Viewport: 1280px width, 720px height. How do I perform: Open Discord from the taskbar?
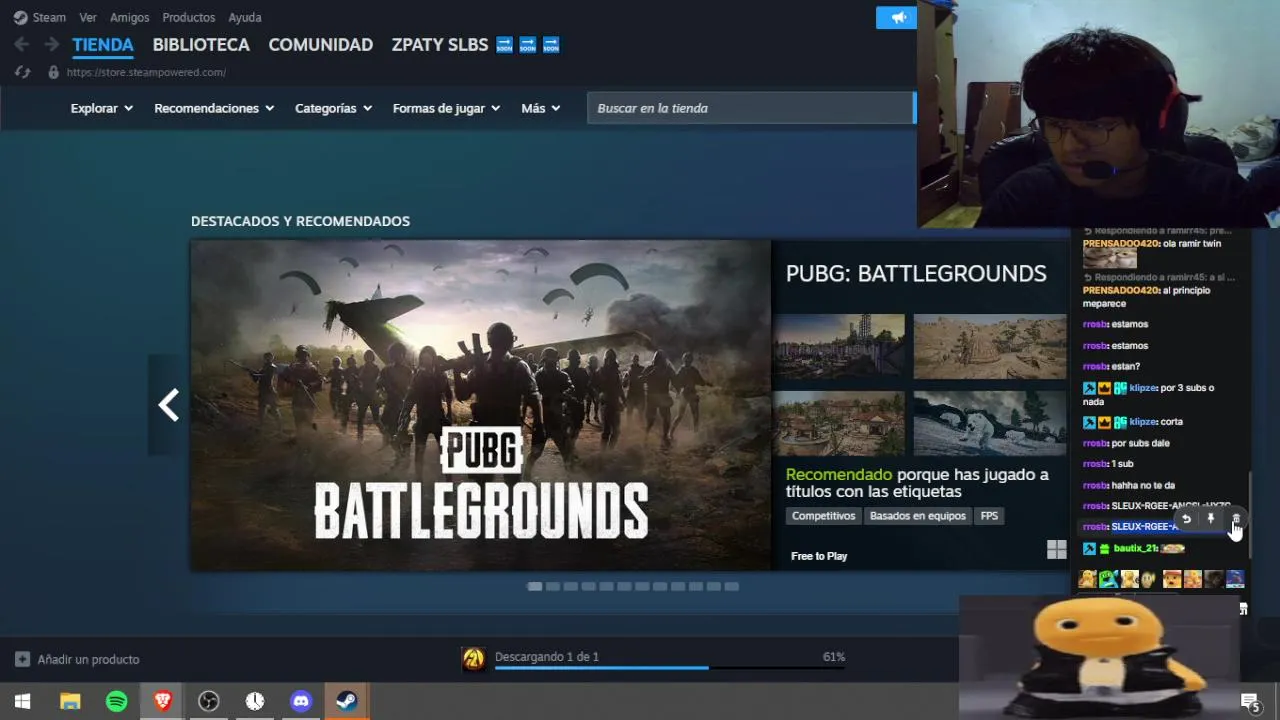coord(301,701)
